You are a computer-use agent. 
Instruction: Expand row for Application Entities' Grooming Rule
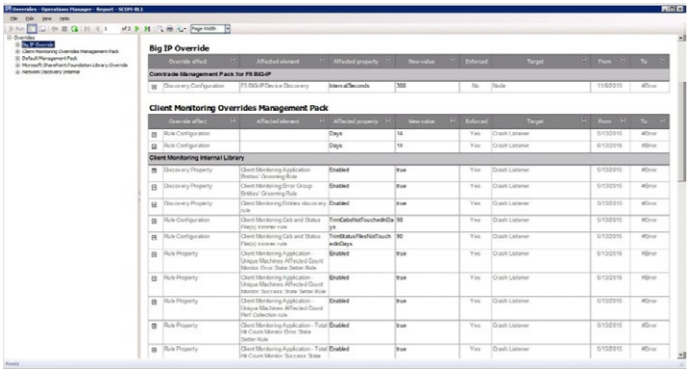click(154, 171)
